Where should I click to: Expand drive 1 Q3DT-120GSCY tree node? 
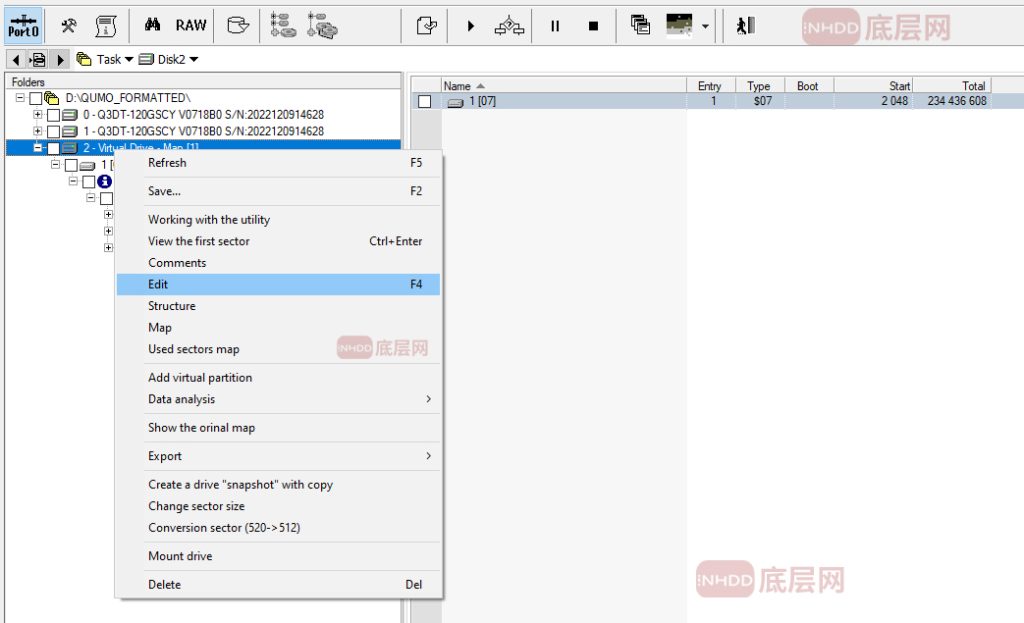click(x=38, y=131)
